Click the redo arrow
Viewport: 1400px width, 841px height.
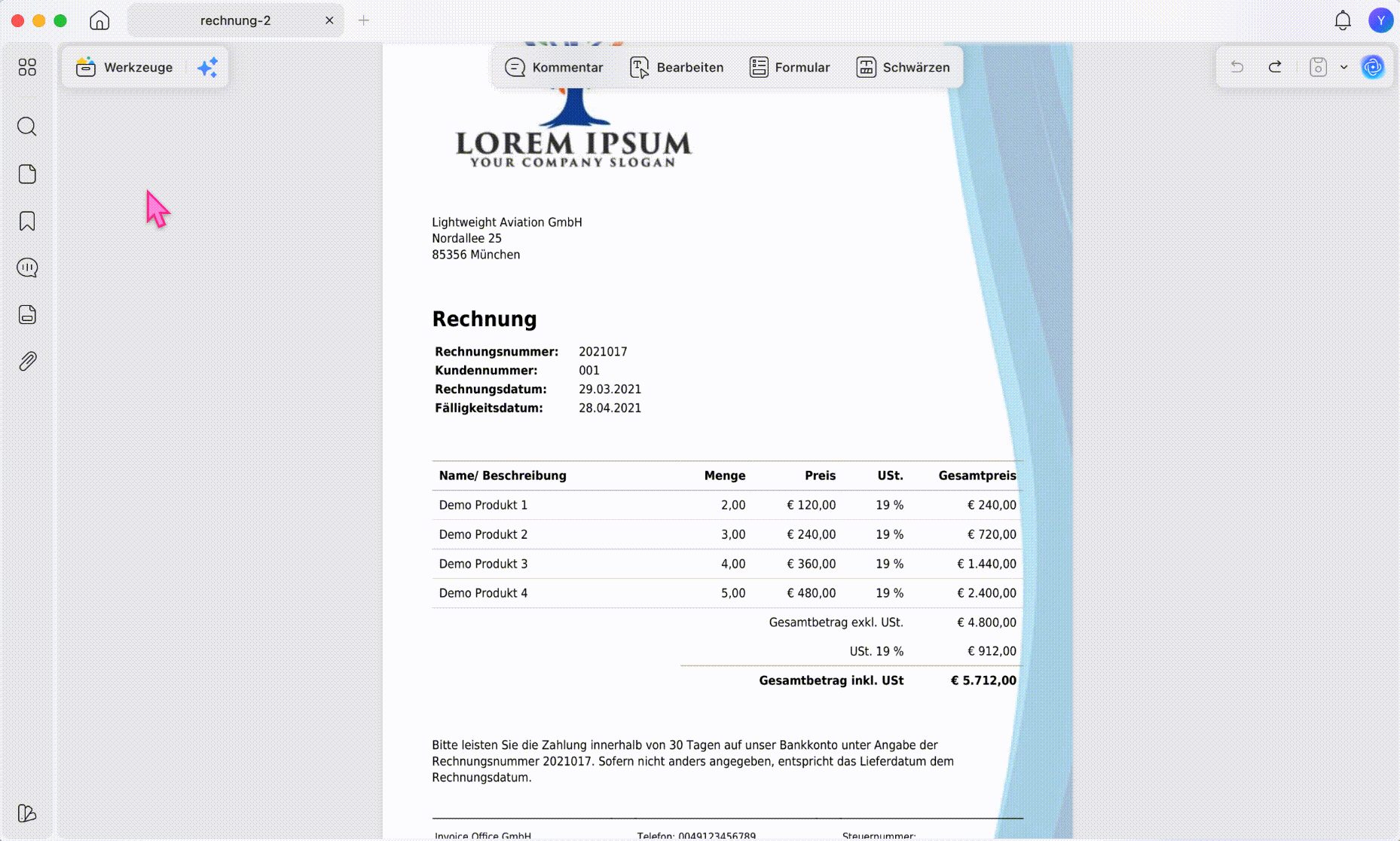(x=1275, y=67)
